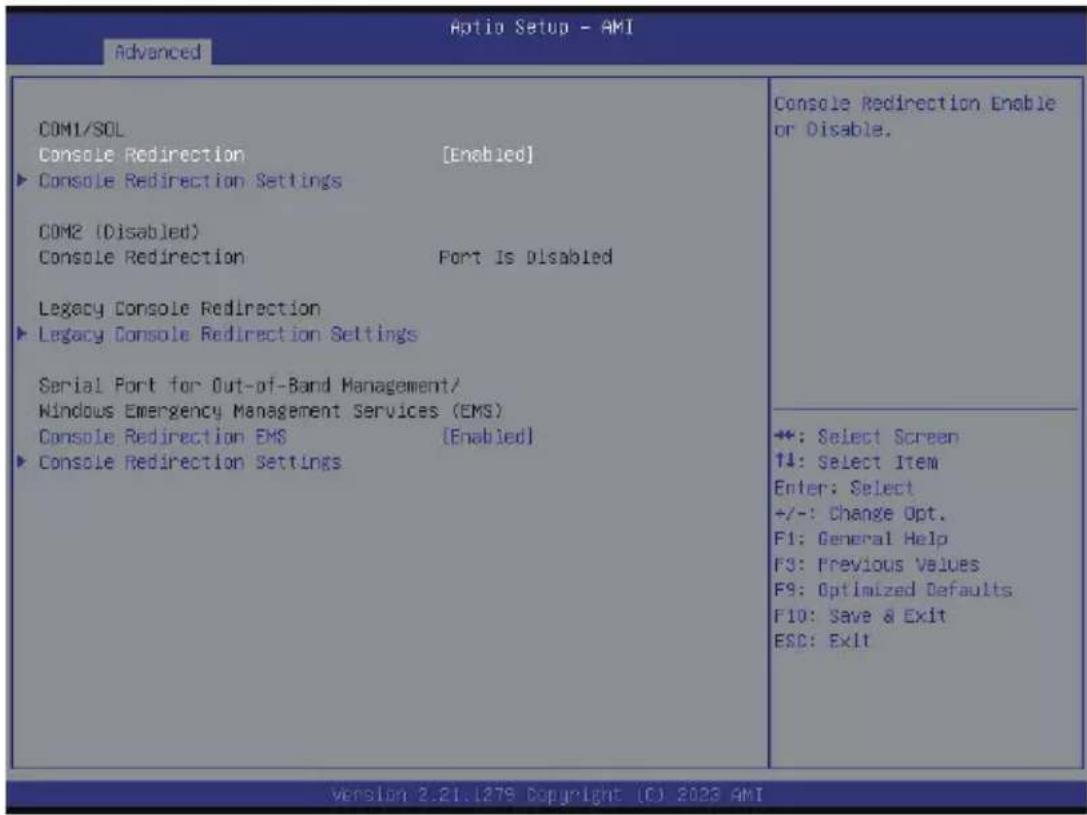
Task: Open Legacy Console Redirection Settings submenu
Action: click(x=228, y=335)
